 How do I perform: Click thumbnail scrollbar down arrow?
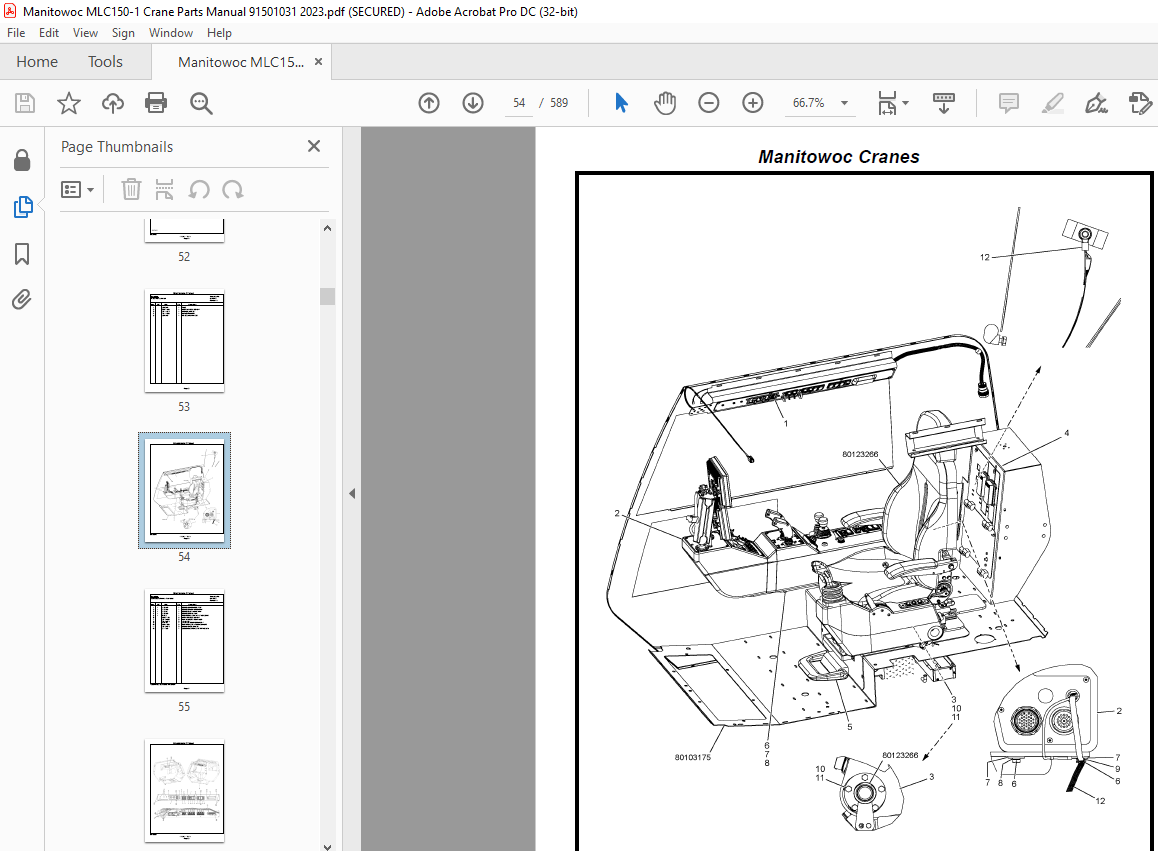point(327,847)
